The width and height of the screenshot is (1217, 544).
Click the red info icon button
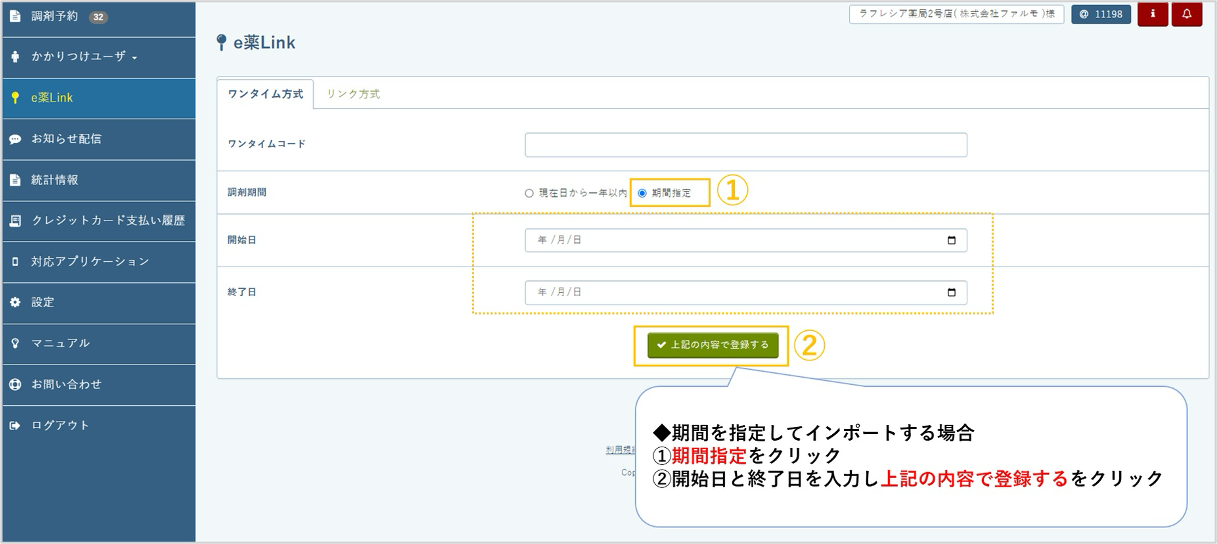pos(1152,14)
